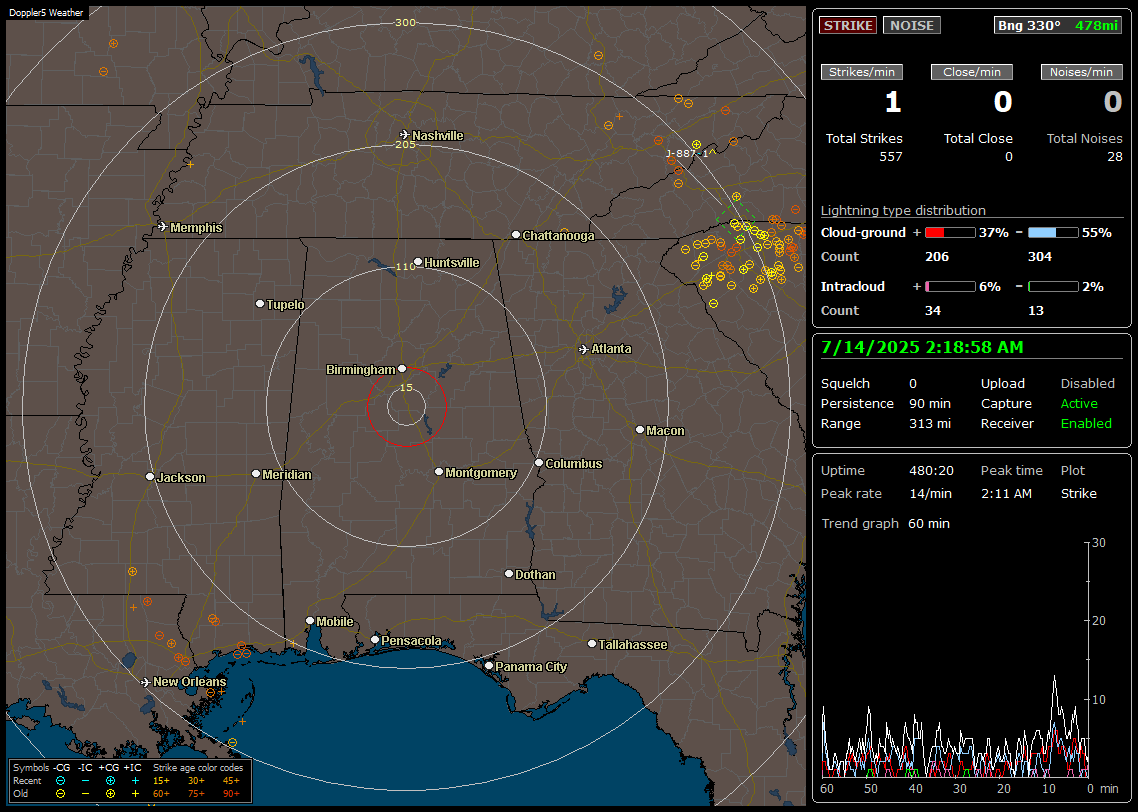Click the Strikes/min label box
This screenshot has height=812, width=1138.
pyautogui.click(x=861, y=72)
